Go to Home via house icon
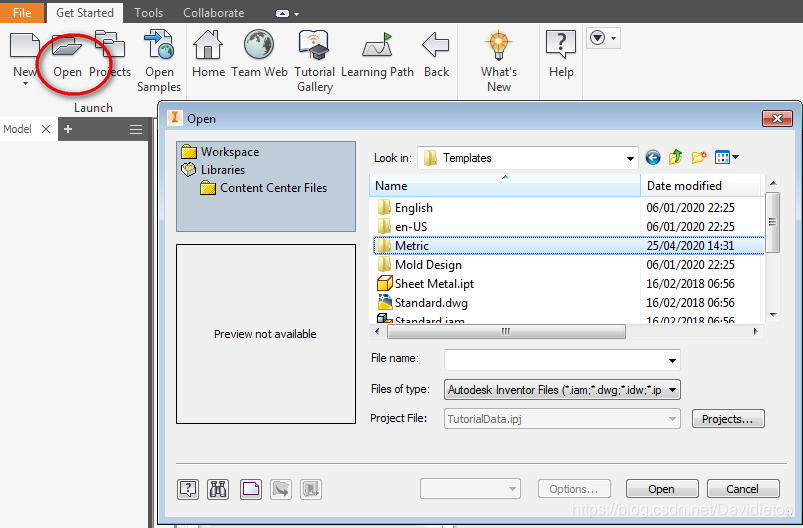The height and width of the screenshot is (528, 803). [208, 45]
